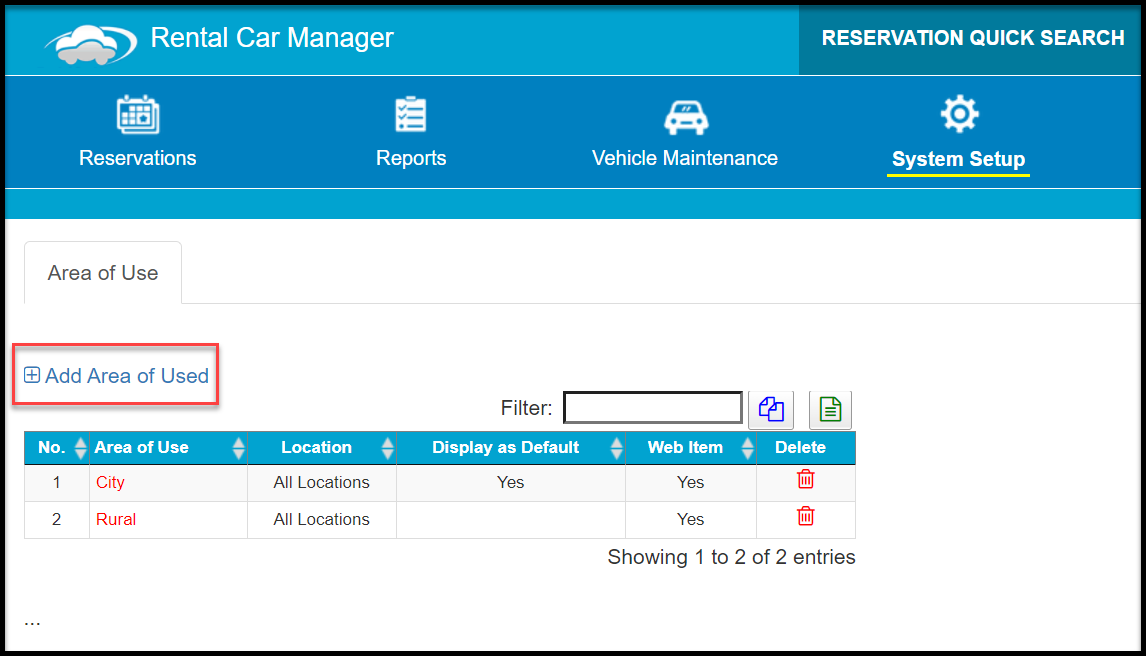Open the Reports menu
Image resolution: width=1146 pixels, height=656 pixels.
(x=411, y=158)
